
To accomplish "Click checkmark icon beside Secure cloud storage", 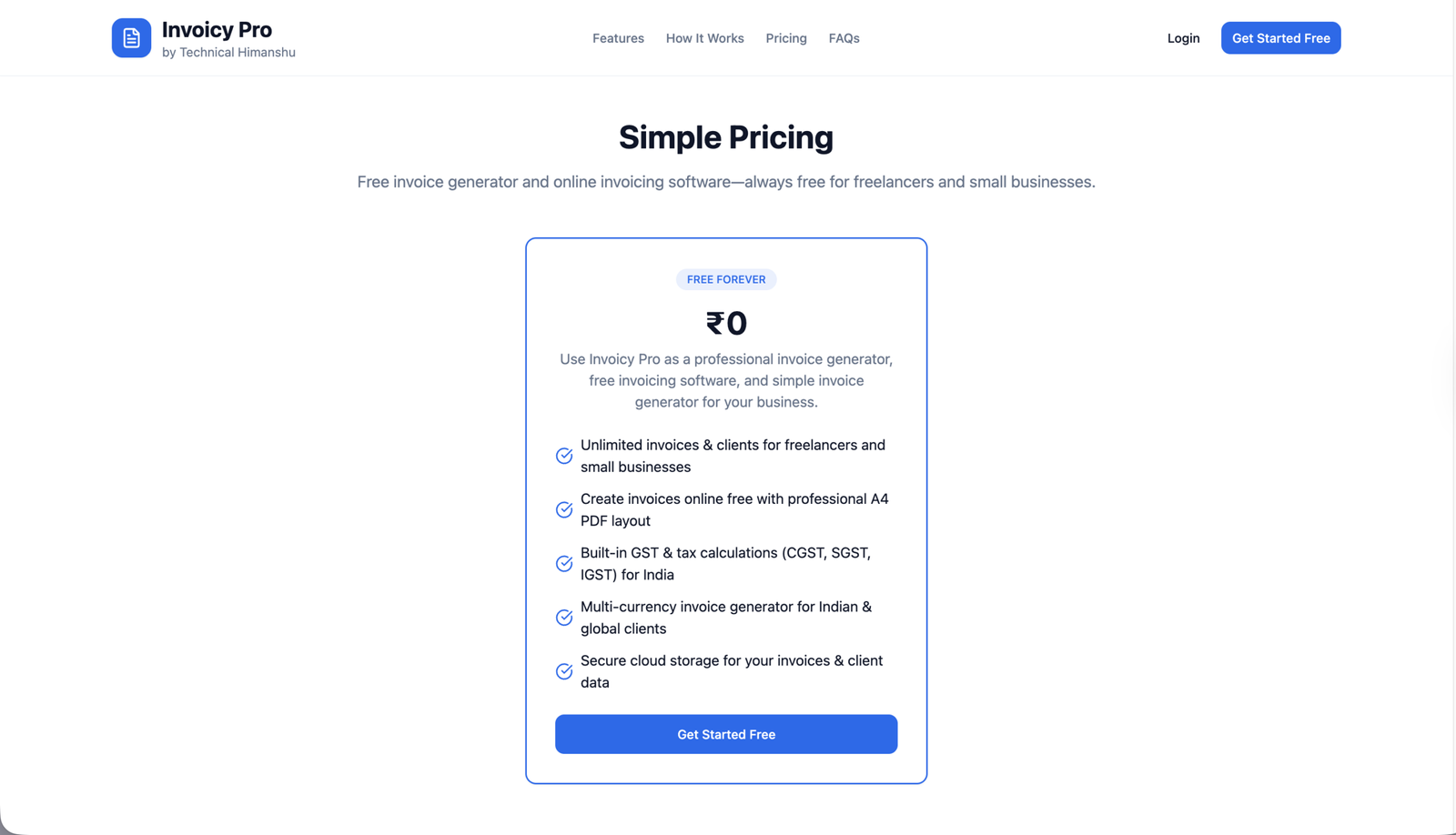I will (x=564, y=671).
